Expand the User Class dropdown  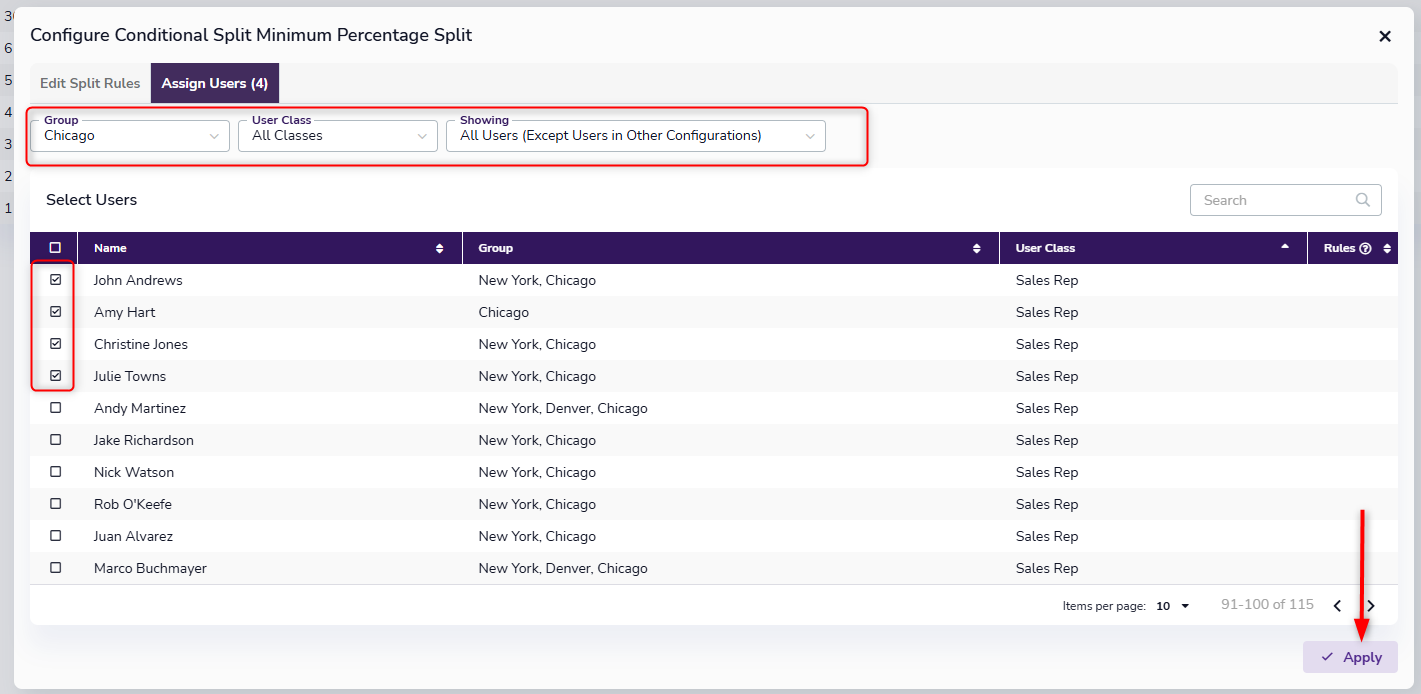pyautogui.click(x=337, y=136)
